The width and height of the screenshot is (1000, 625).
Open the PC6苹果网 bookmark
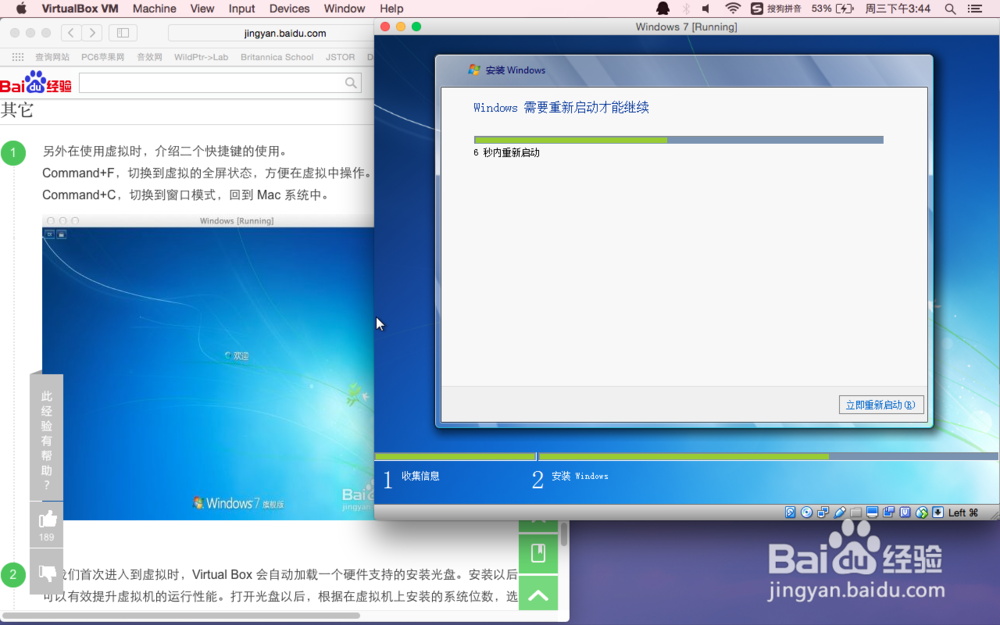tap(103, 57)
